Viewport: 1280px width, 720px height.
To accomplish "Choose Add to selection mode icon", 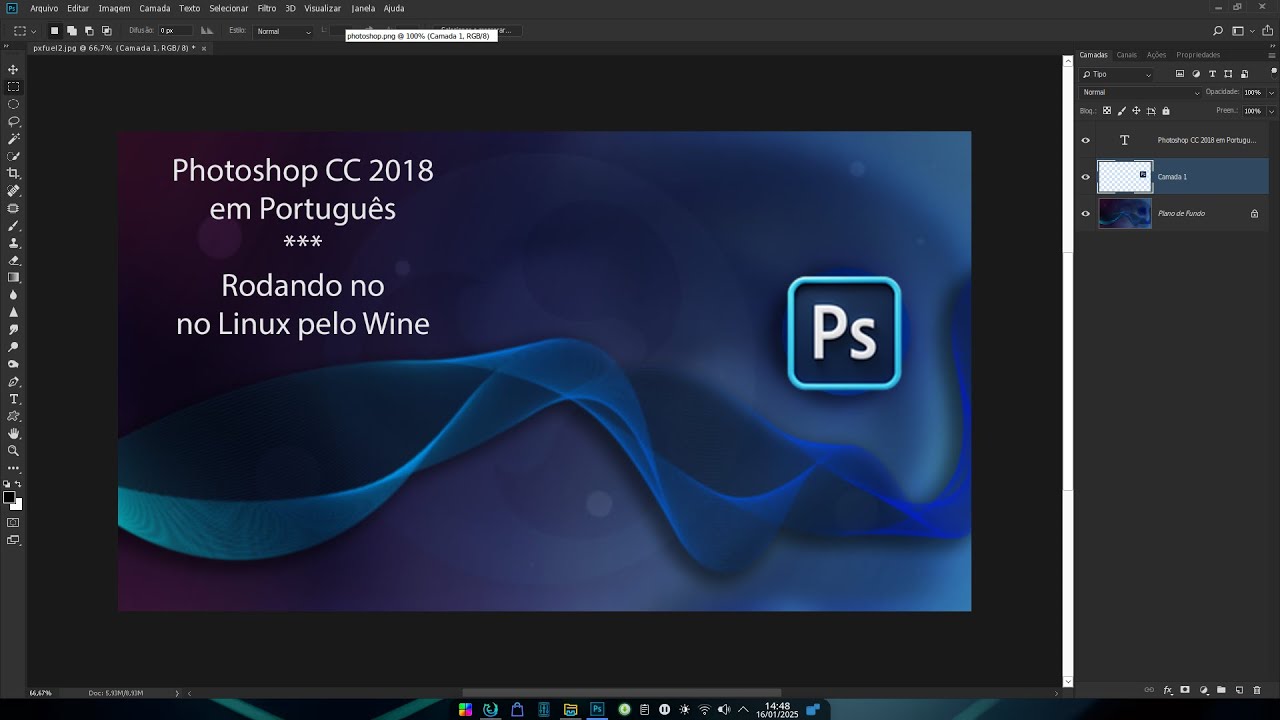I will point(72,31).
